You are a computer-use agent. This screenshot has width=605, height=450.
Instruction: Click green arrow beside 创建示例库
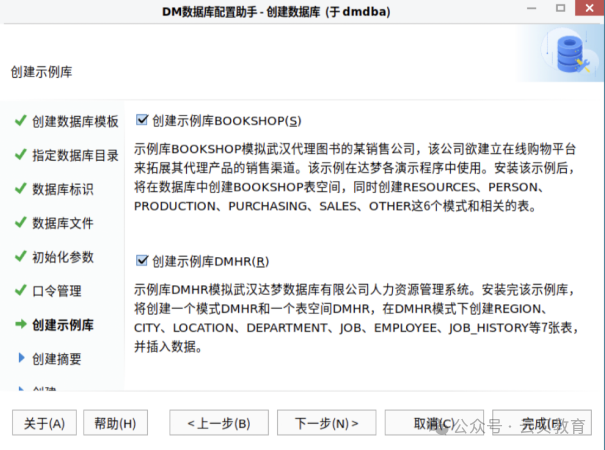[21, 324]
